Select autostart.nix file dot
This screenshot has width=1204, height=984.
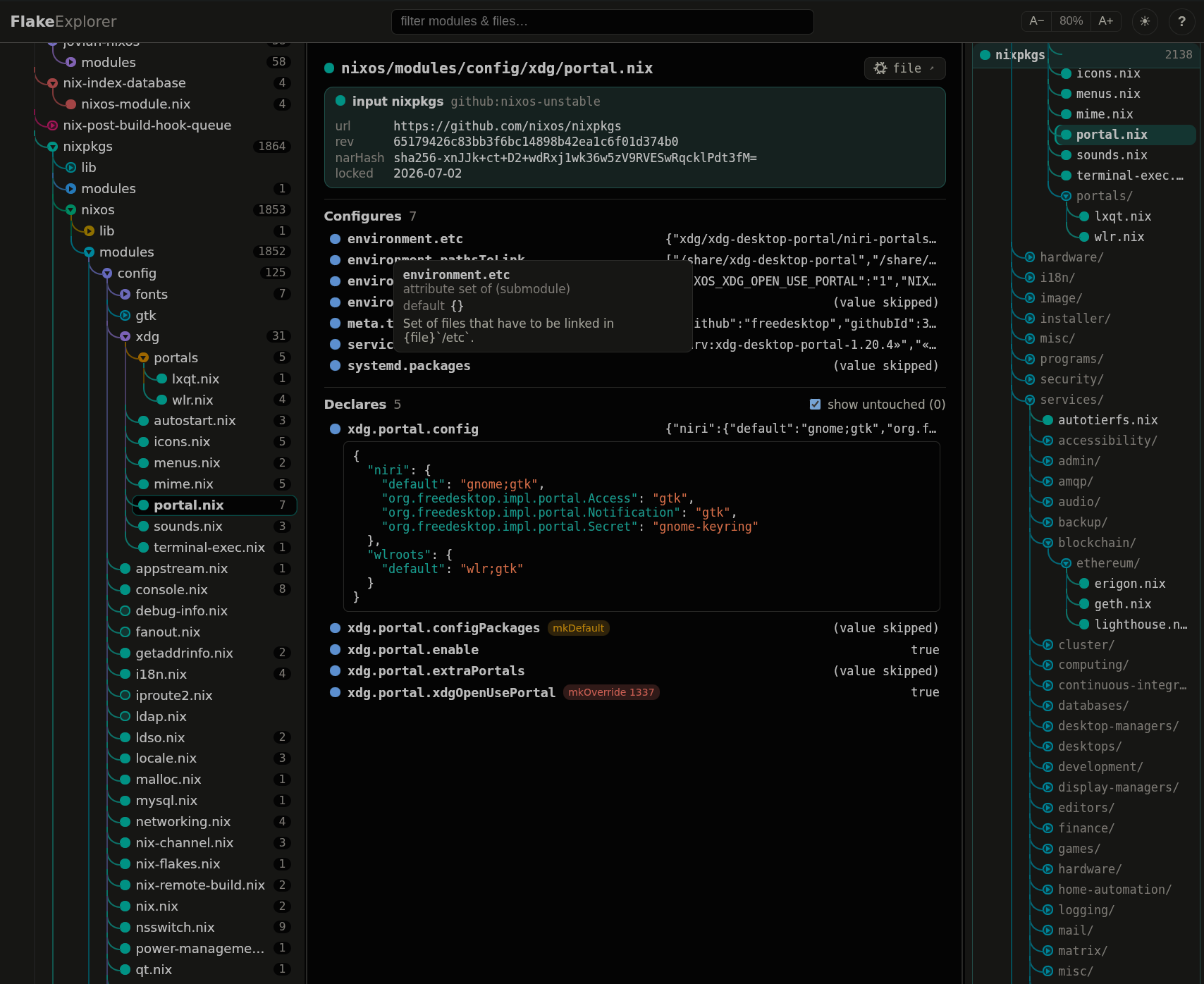[143, 421]
